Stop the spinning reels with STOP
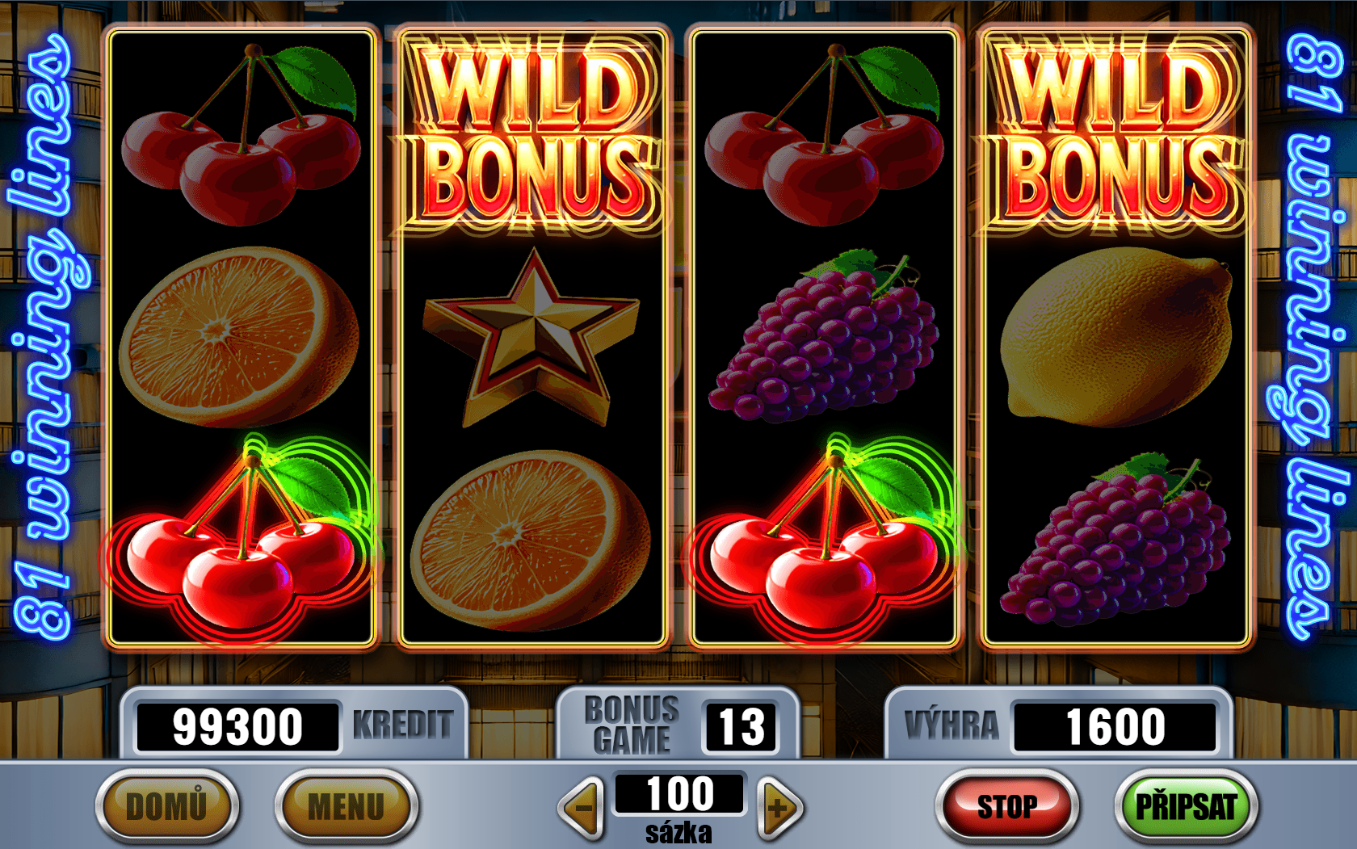The image size is (1357, 849). click(1007, 806)
